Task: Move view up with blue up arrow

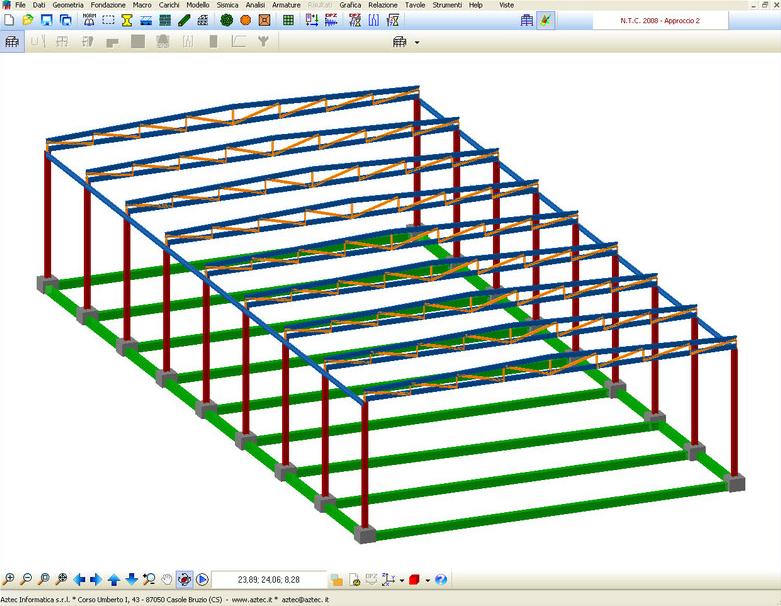Action: pyautogui.click(x=114, y=579)
